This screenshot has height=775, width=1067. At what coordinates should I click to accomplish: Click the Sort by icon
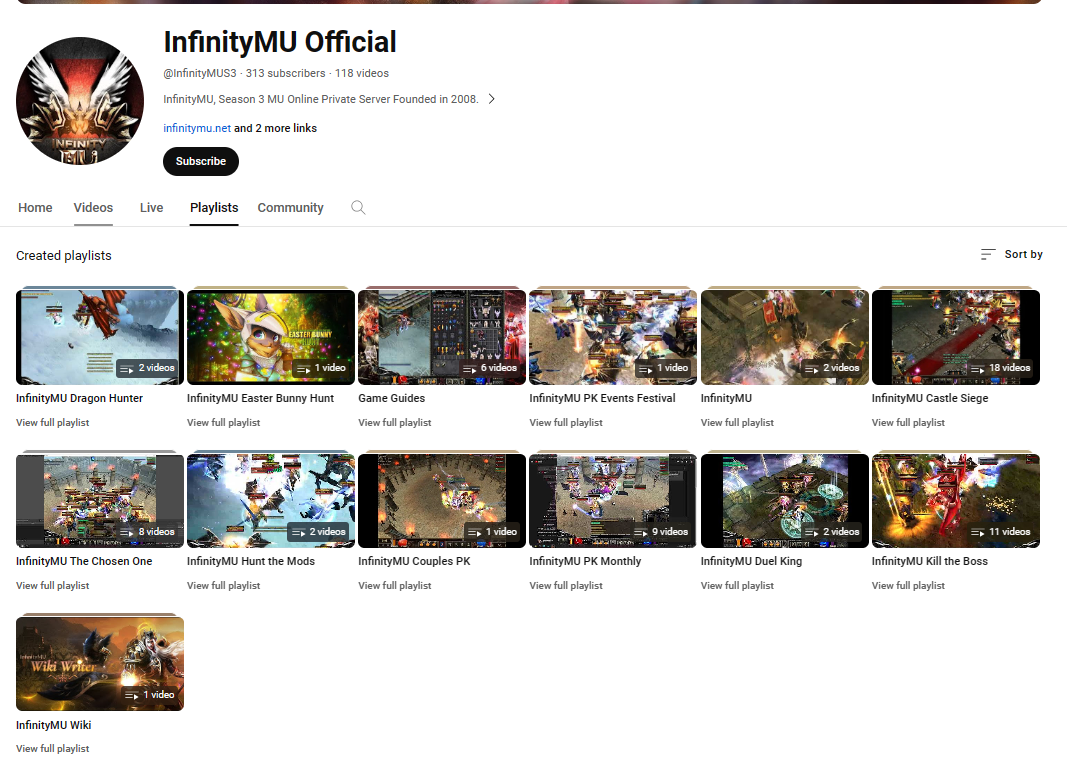(988, 254)
